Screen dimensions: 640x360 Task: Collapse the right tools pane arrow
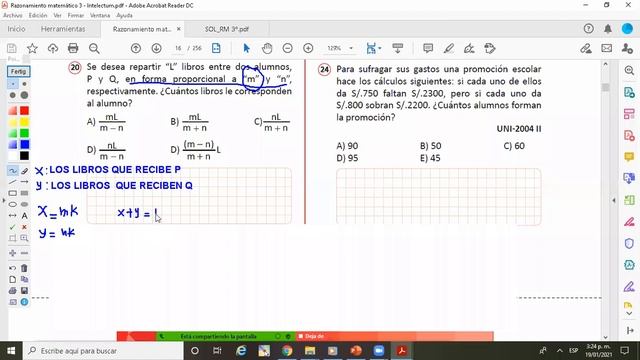tap(614, 200)
